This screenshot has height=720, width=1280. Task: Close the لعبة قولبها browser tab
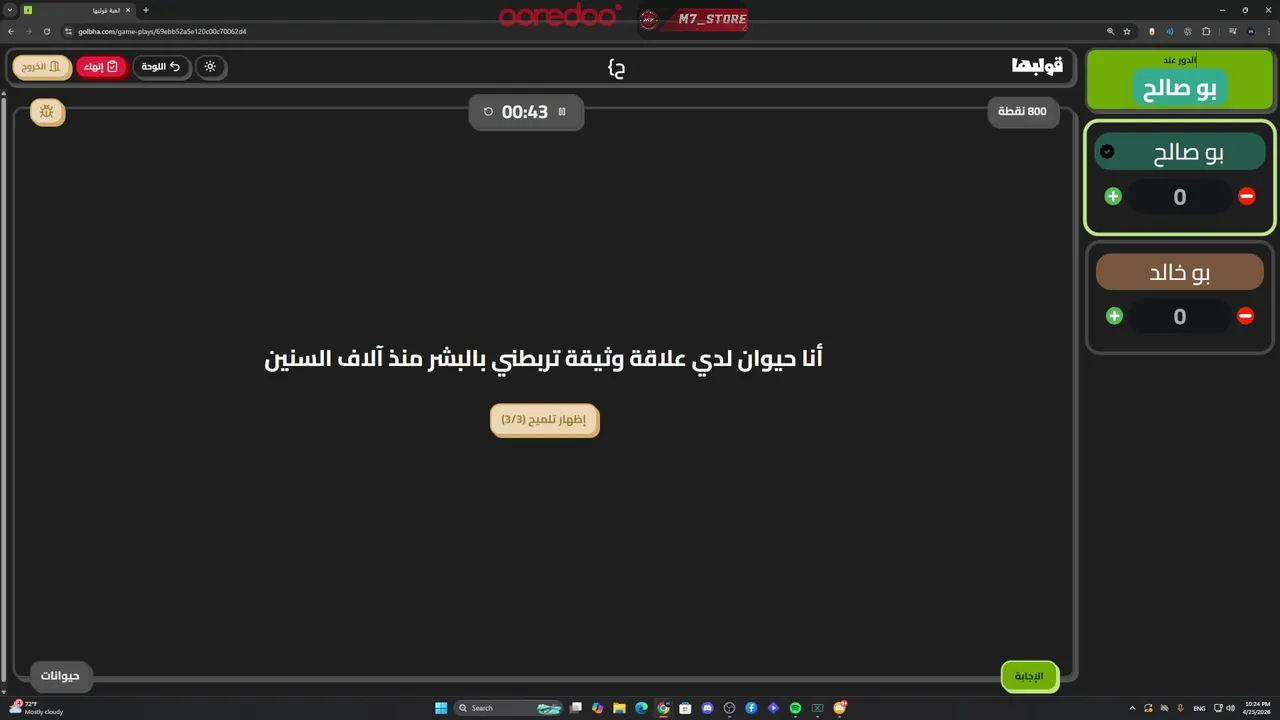pyautogui.click(x=127, y=10)
